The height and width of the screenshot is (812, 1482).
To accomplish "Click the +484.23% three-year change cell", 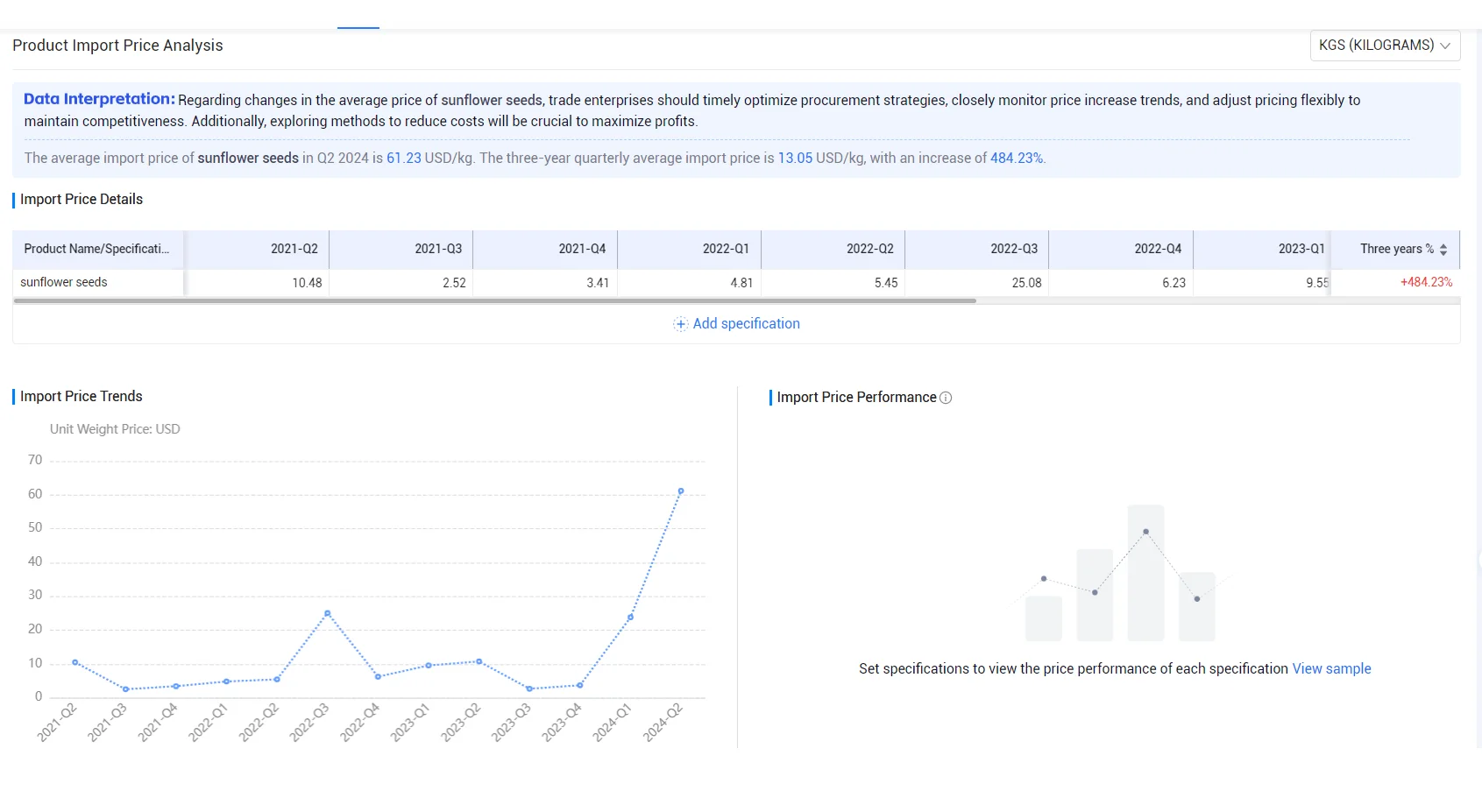I will click(1426, 283).
